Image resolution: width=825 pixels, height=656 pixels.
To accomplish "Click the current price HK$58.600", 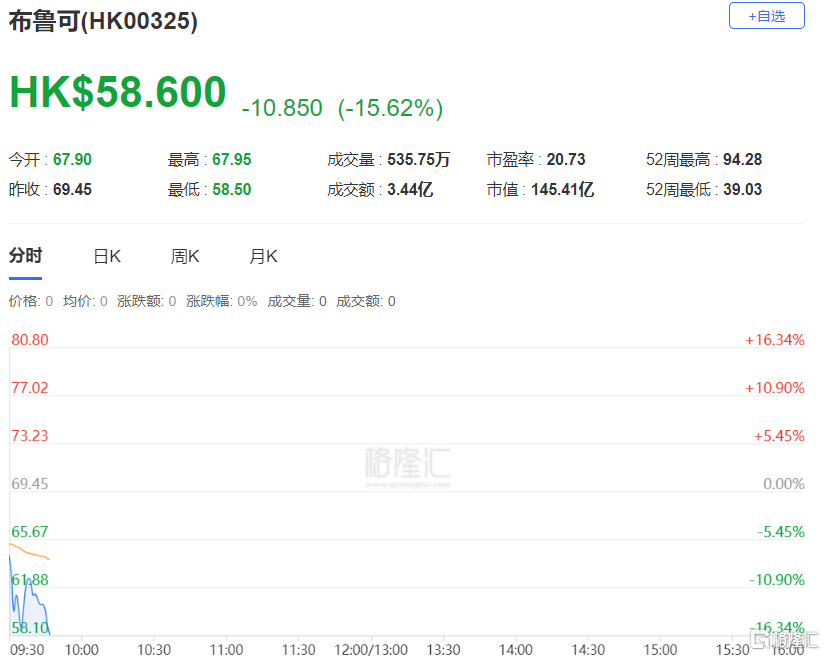I will pyautogui.click(x=118, y=92).
